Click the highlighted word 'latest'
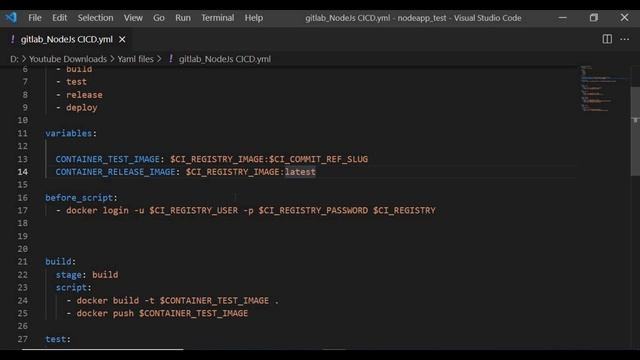The height and width of the screenshot is (360, 640). point(300,172)
